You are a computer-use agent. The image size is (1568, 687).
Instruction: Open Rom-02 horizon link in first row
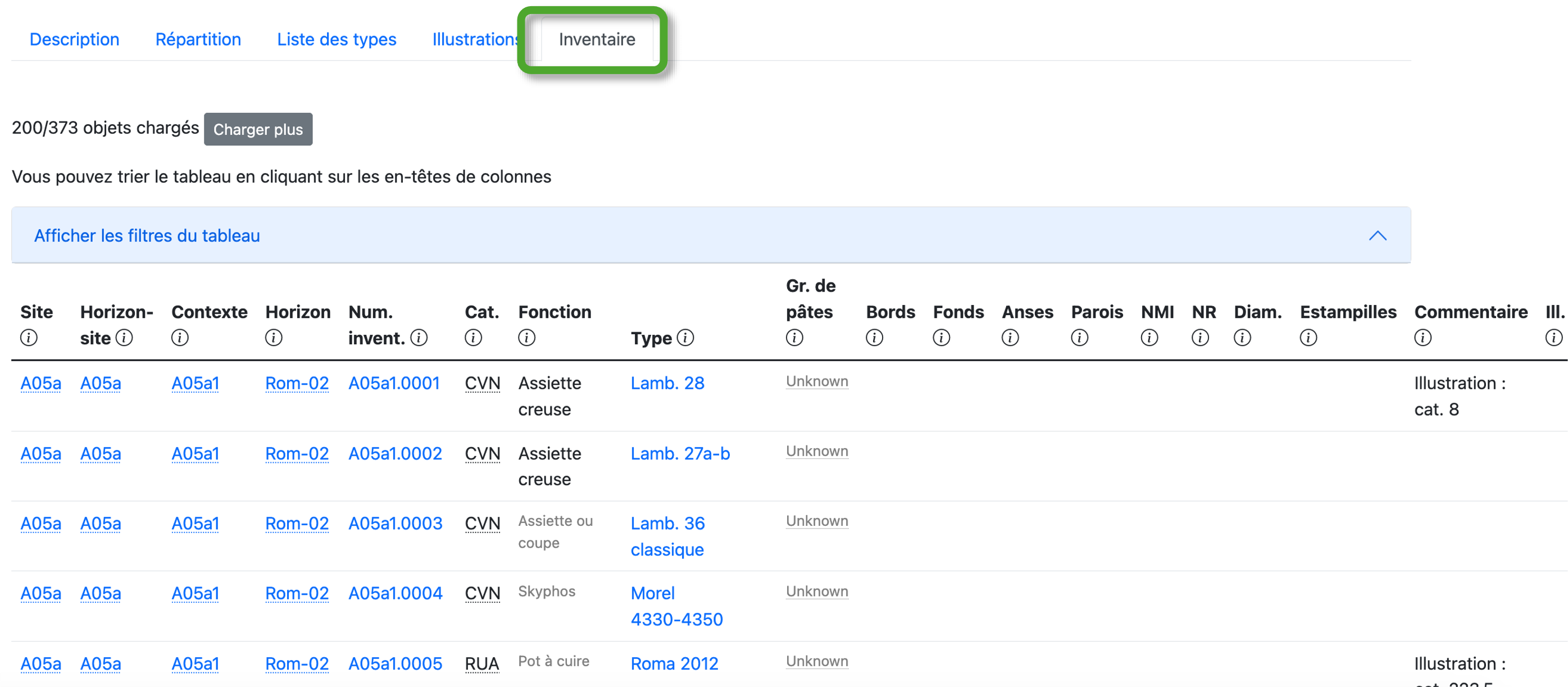(x=297, y=383)
